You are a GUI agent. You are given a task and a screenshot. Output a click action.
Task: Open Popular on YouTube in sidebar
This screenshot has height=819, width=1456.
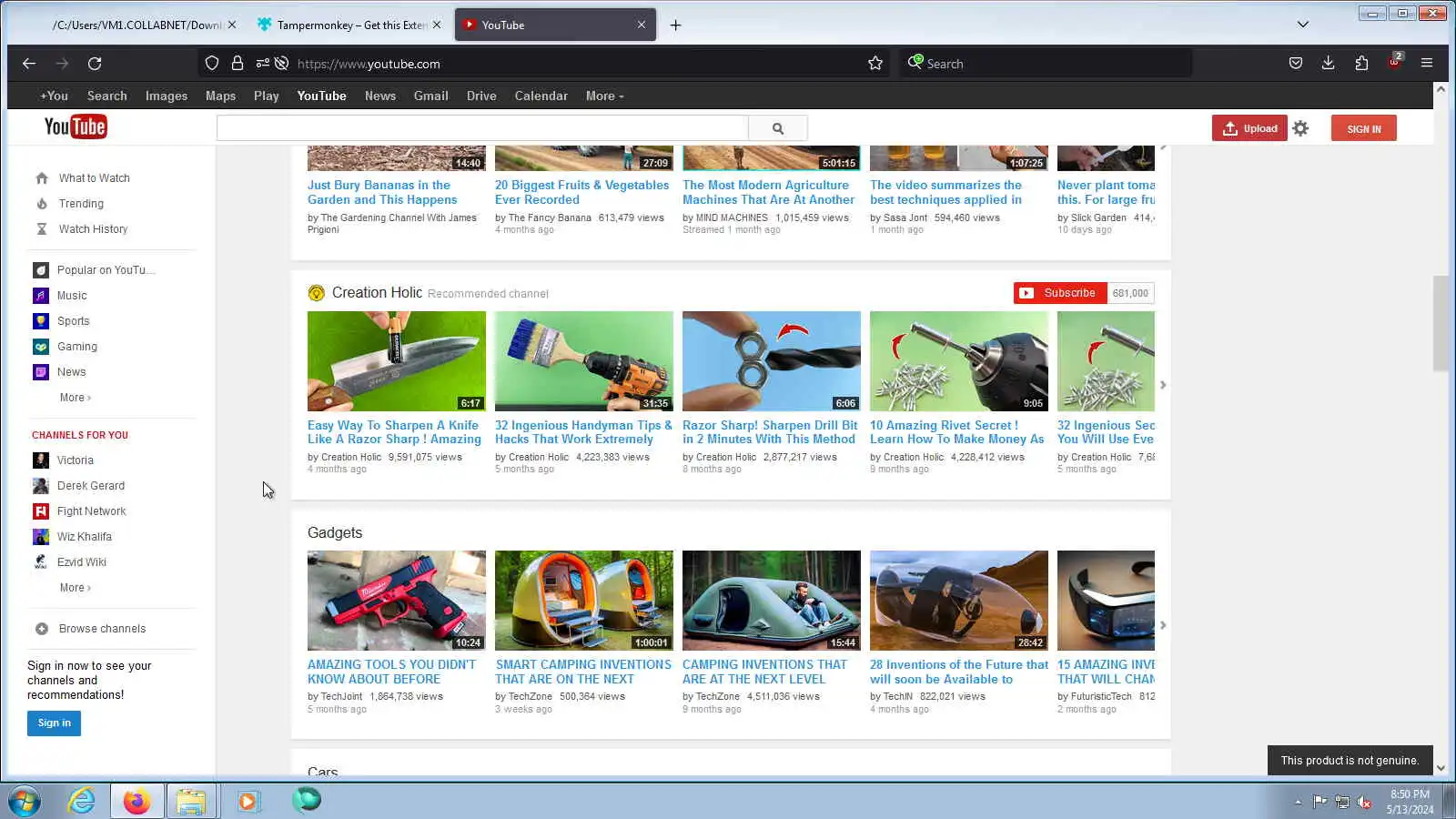(x=106, y=270)
